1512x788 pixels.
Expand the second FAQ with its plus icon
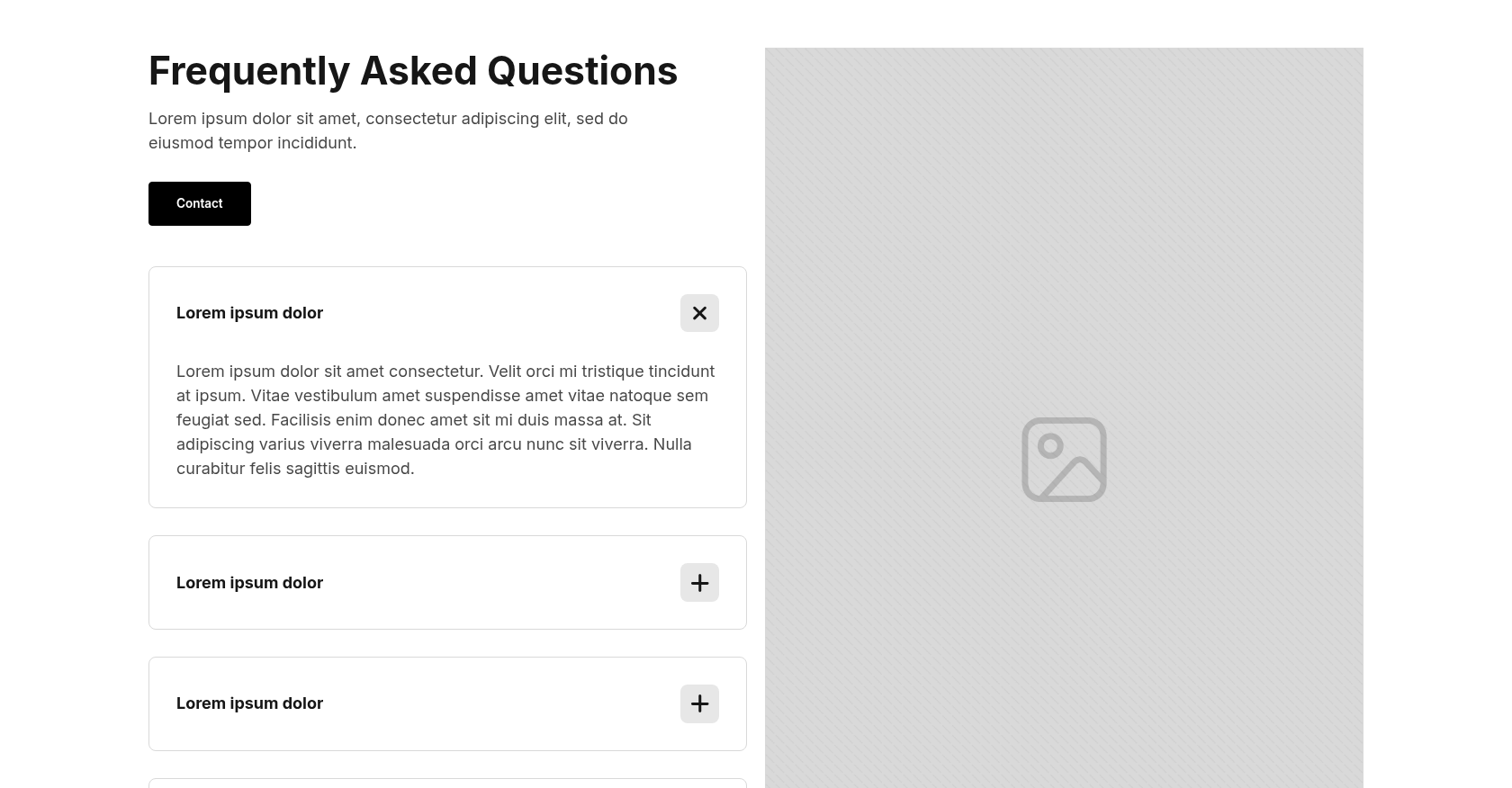[699, 583]
